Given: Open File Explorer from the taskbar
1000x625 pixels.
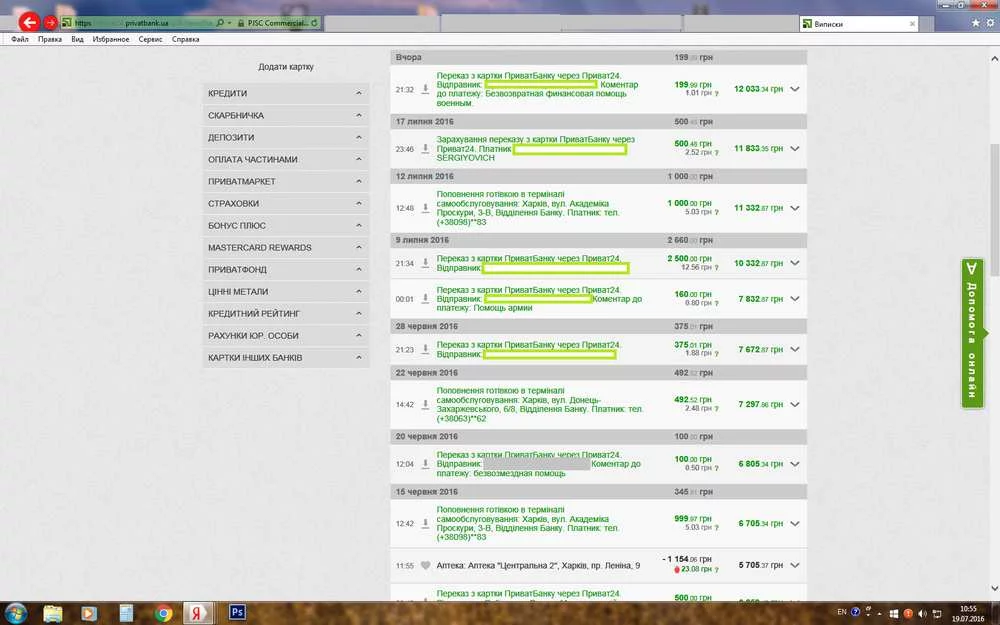Looking at the screenshot, I should (53, 614).
